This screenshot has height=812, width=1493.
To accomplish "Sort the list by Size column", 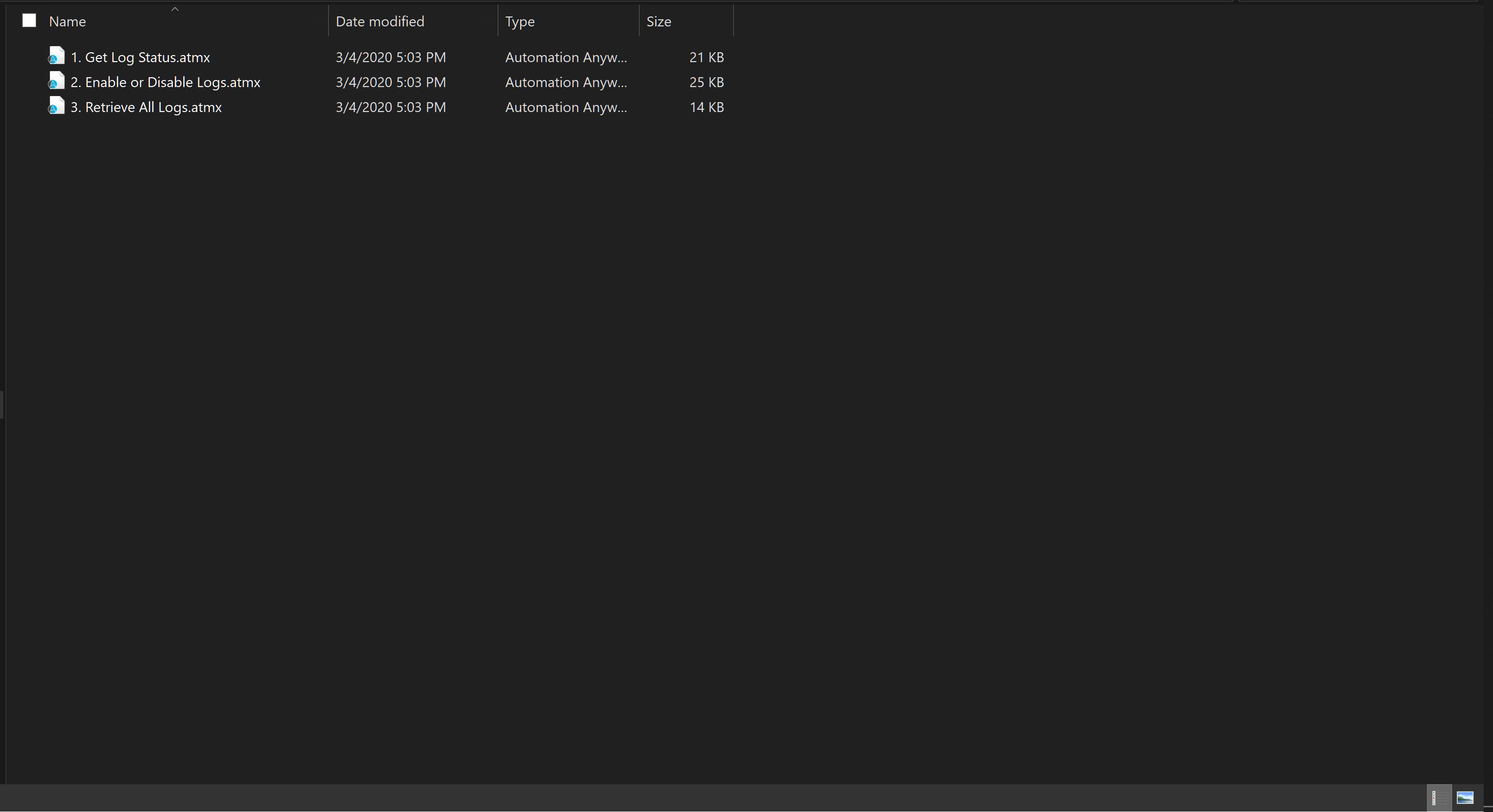I will tap(658, 22).
